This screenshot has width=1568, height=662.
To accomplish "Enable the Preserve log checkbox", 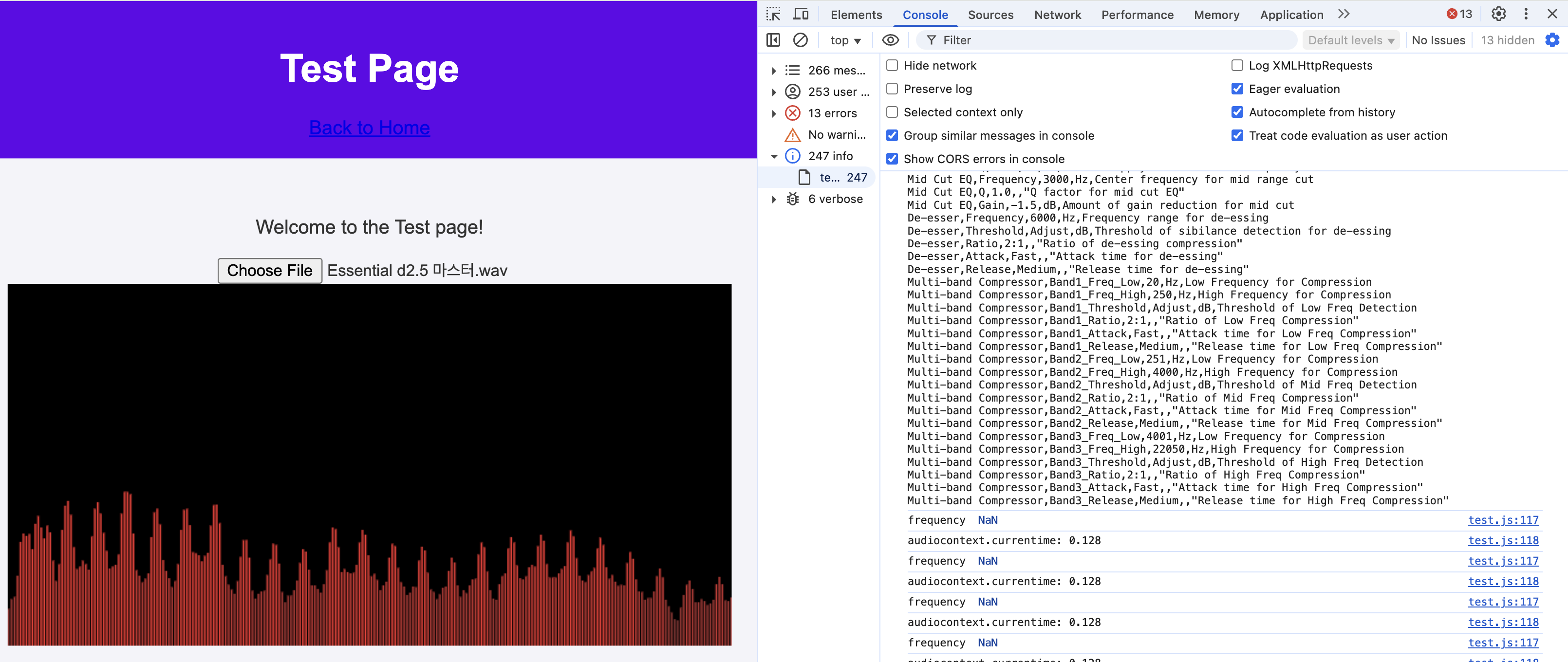I will (892, 89).
